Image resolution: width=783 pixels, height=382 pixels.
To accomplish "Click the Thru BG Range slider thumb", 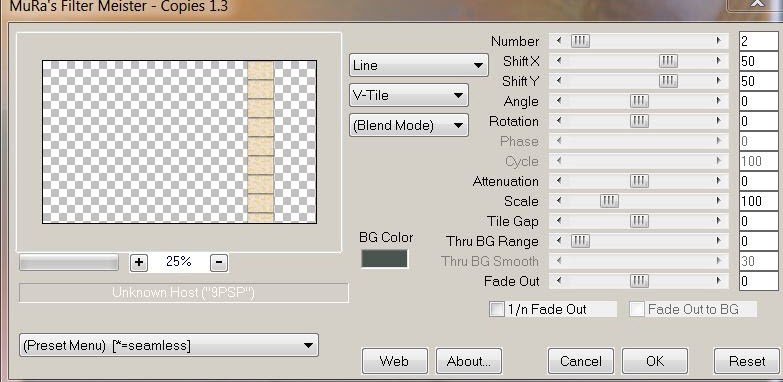I will 580,241.
